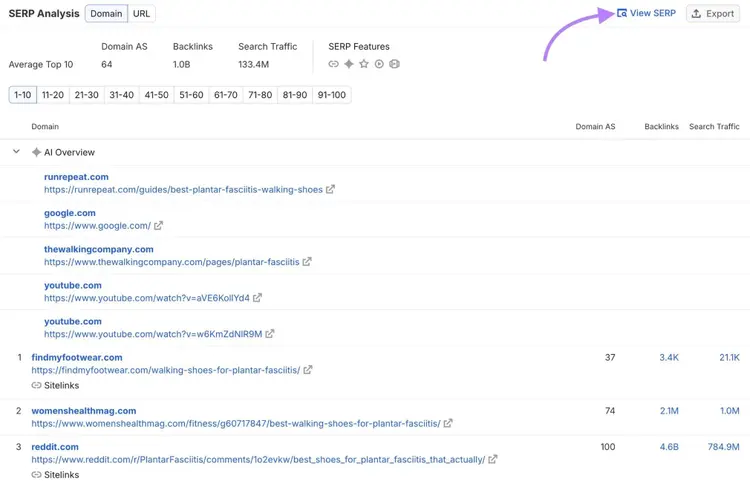Click the View SERP link text
The height and width of the screenshot is (487, 750).
[x=652, y=13]
